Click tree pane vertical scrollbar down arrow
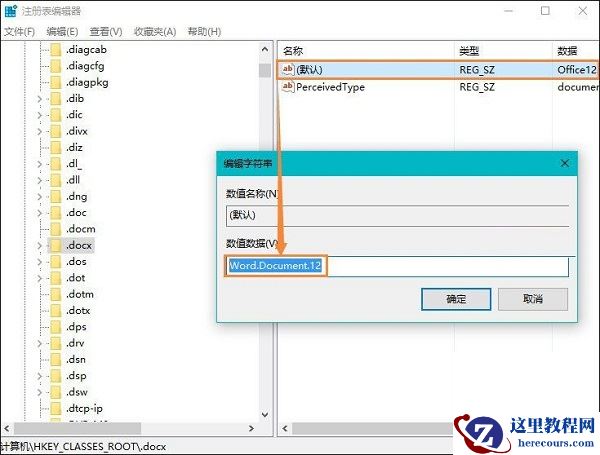The height and width of the screenshot is (455, 600). tap(265, 414)
